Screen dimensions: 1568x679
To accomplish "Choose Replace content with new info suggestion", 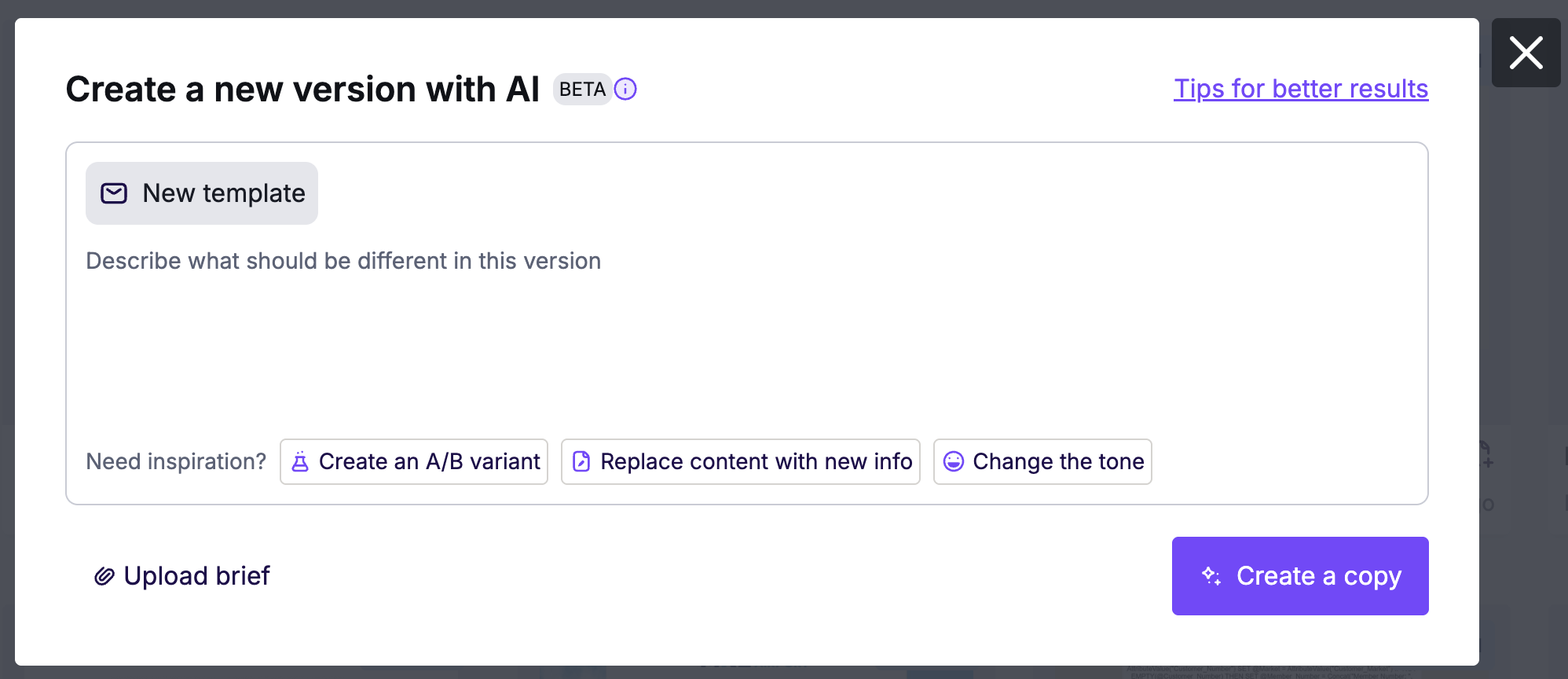I will pos(741,462).
